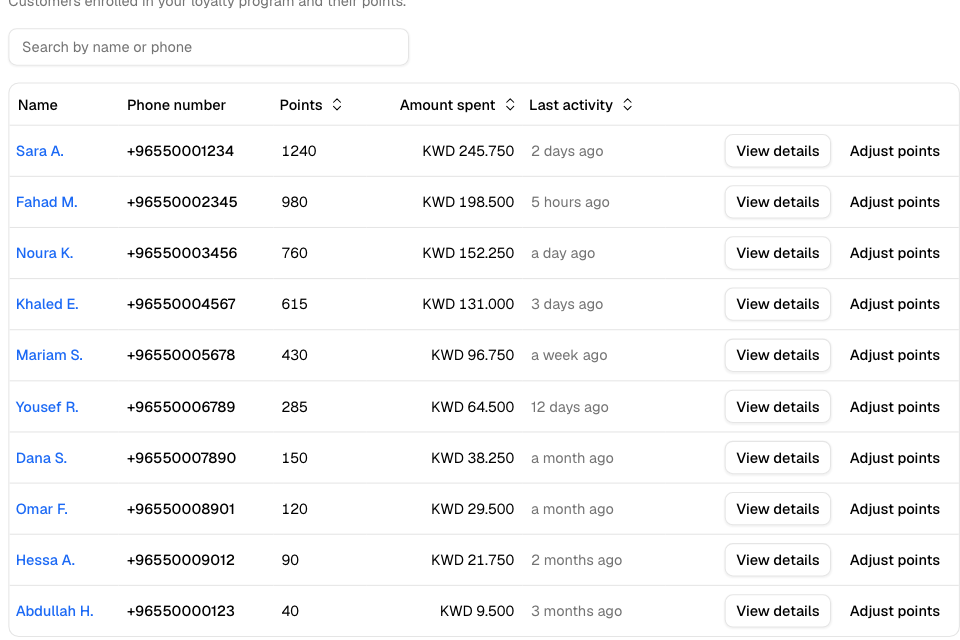This screenshot has width=960, height=640.
Task: Click the '5 hours ago' activity cell
Action: [570, 202]
